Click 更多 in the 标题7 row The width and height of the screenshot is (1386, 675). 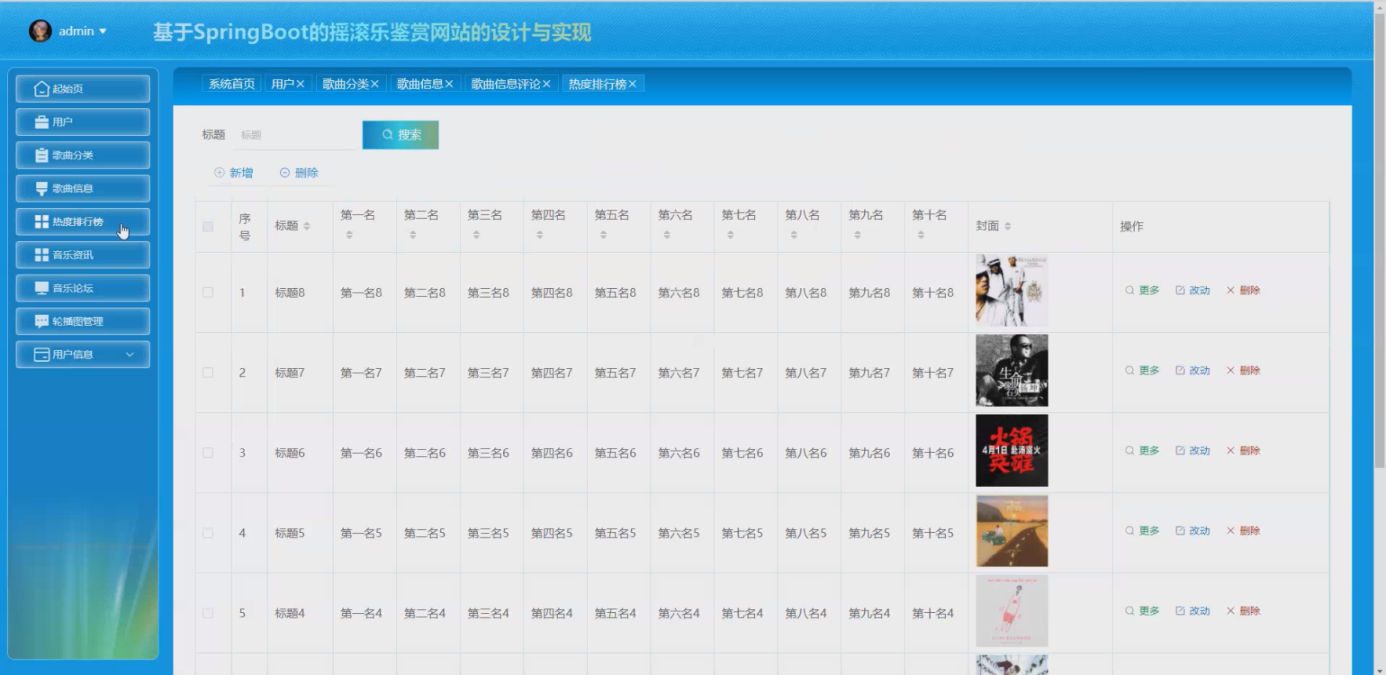(1142, 371)
